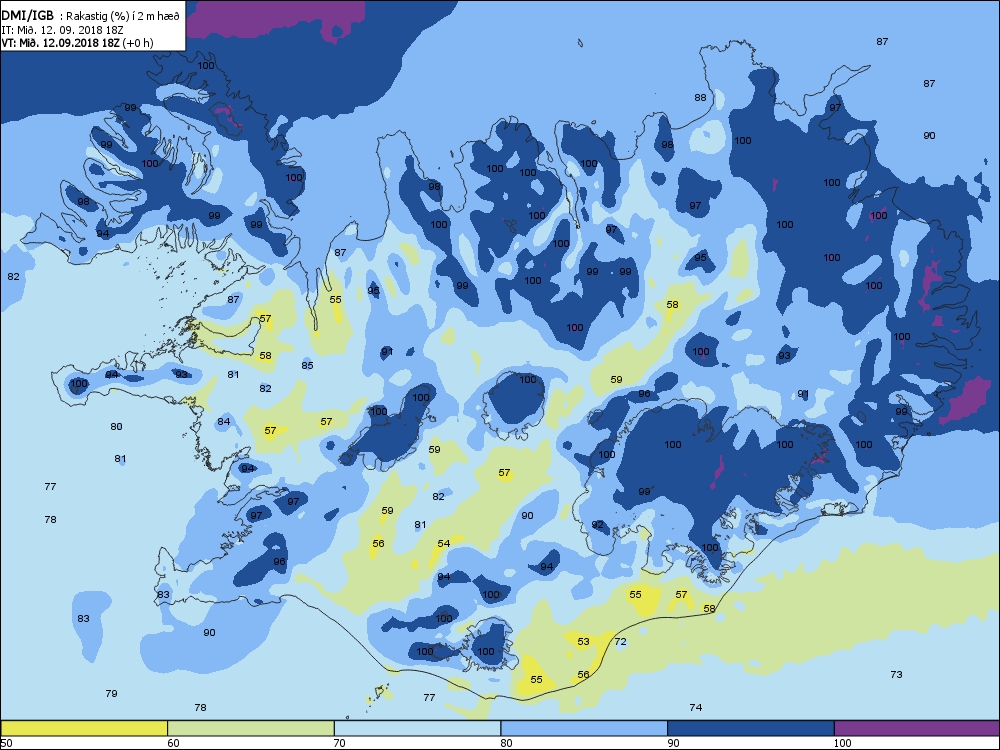Click the humidity value 73 over the sea
The width and height of the screenshot is (1000, 750).
point(896,674)
